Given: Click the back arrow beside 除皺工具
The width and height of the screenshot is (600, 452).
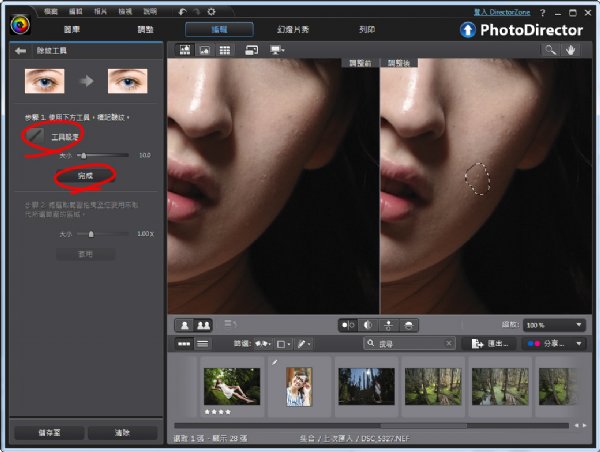Looking at the screenshot, I should click(x=19, y=50).
